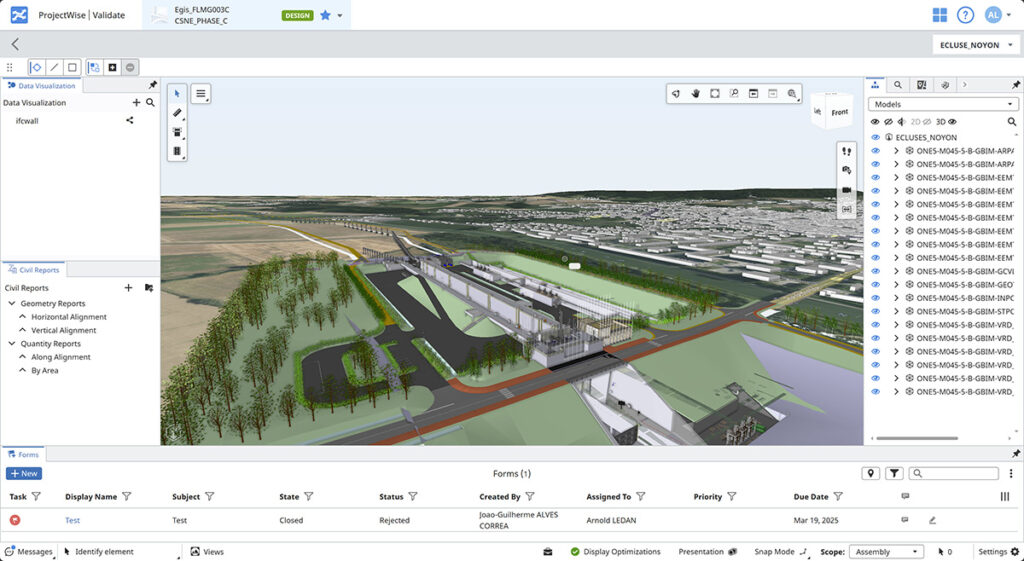
Task: Open the Test form link
Action: (72, 520)
